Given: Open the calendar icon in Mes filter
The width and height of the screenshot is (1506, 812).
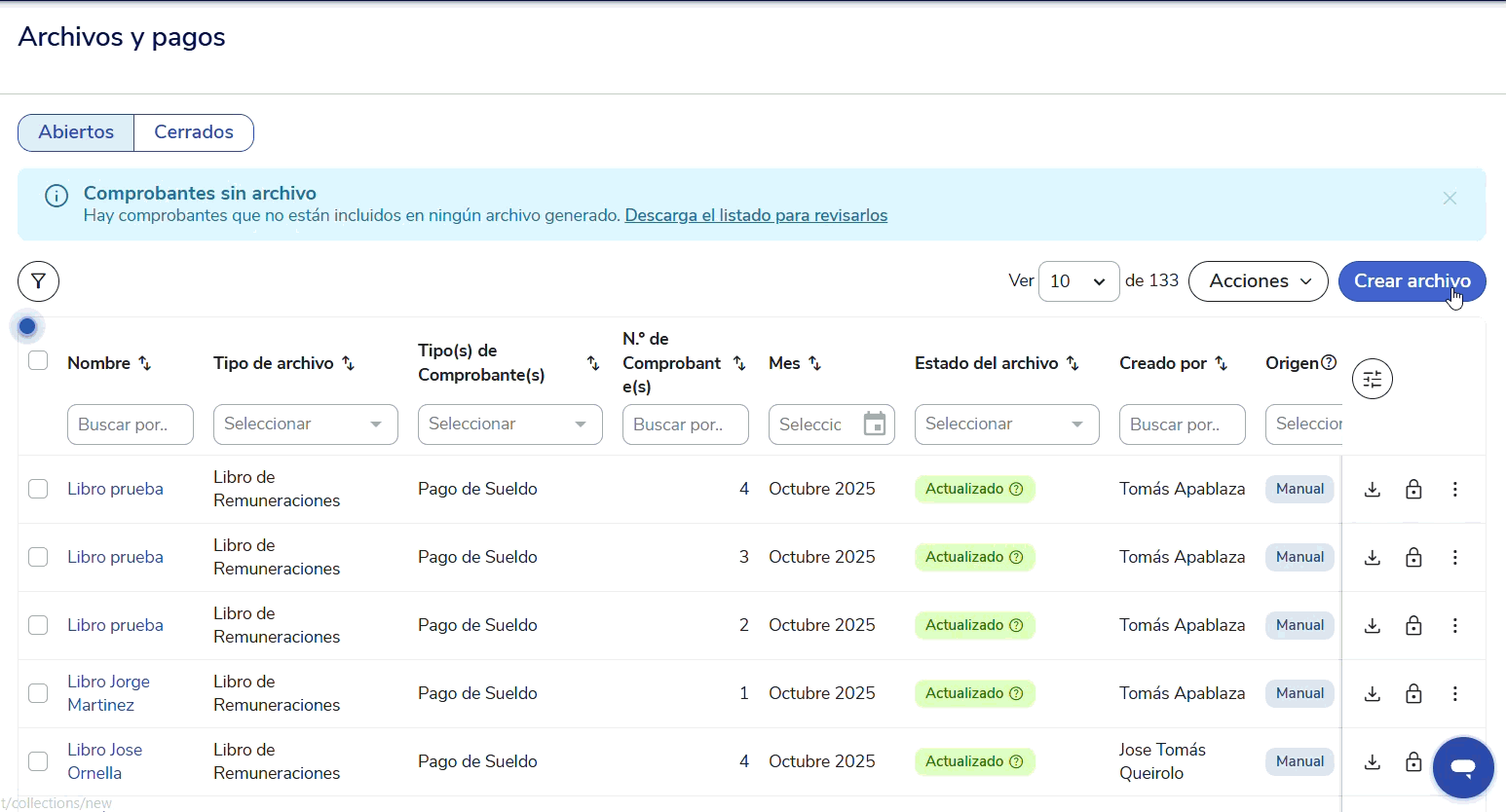Looking at the screenshot, I should click(x=875, y=424).
